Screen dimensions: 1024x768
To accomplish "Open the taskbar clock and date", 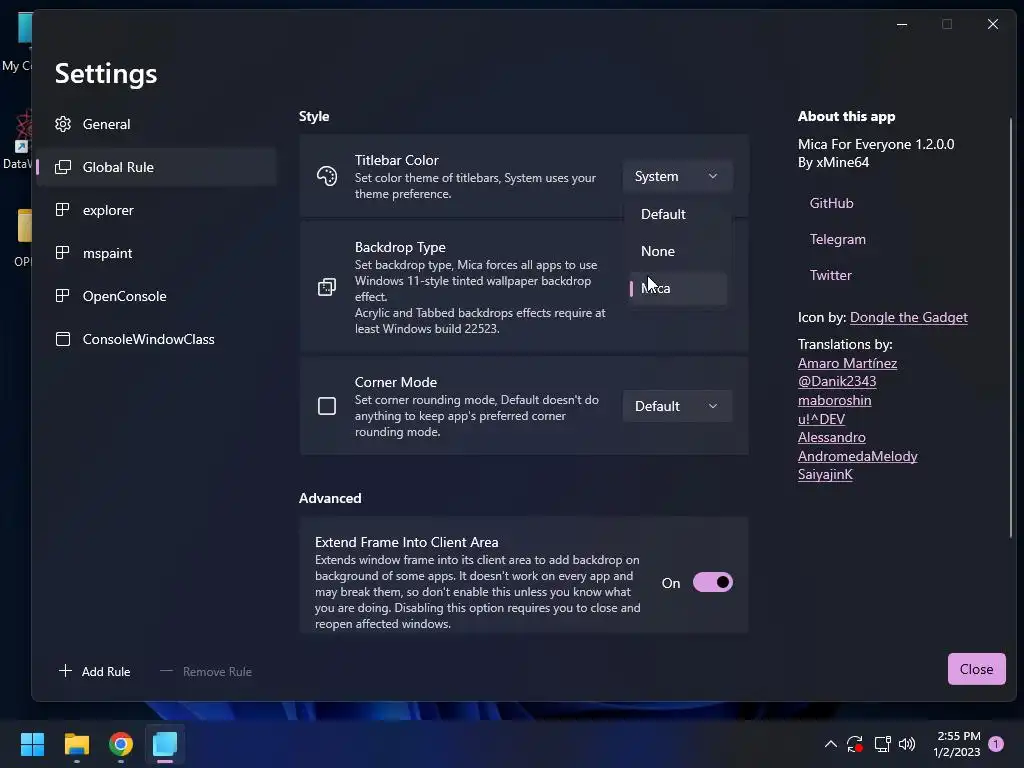I will 957,744.
